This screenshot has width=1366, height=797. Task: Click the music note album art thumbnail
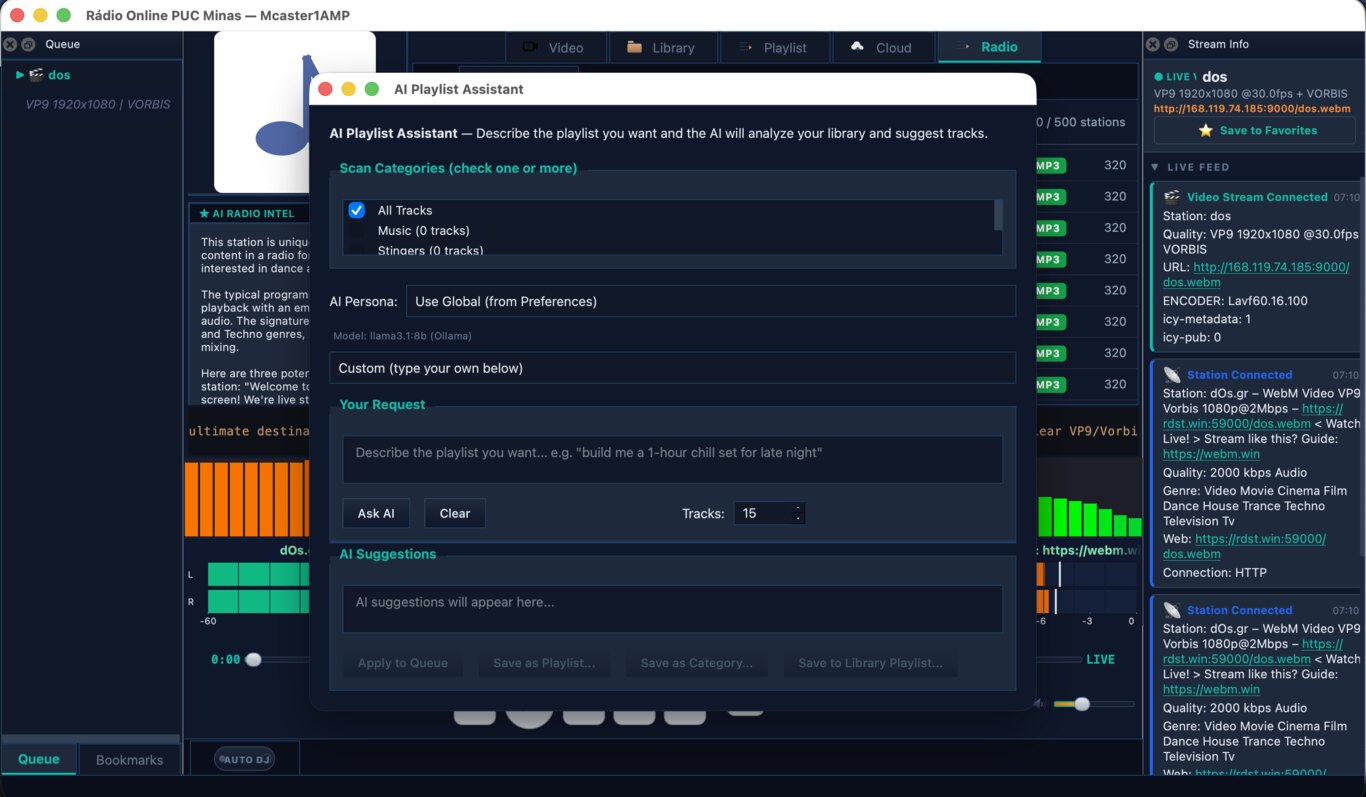pyautogui.click(x=295, y=111)
